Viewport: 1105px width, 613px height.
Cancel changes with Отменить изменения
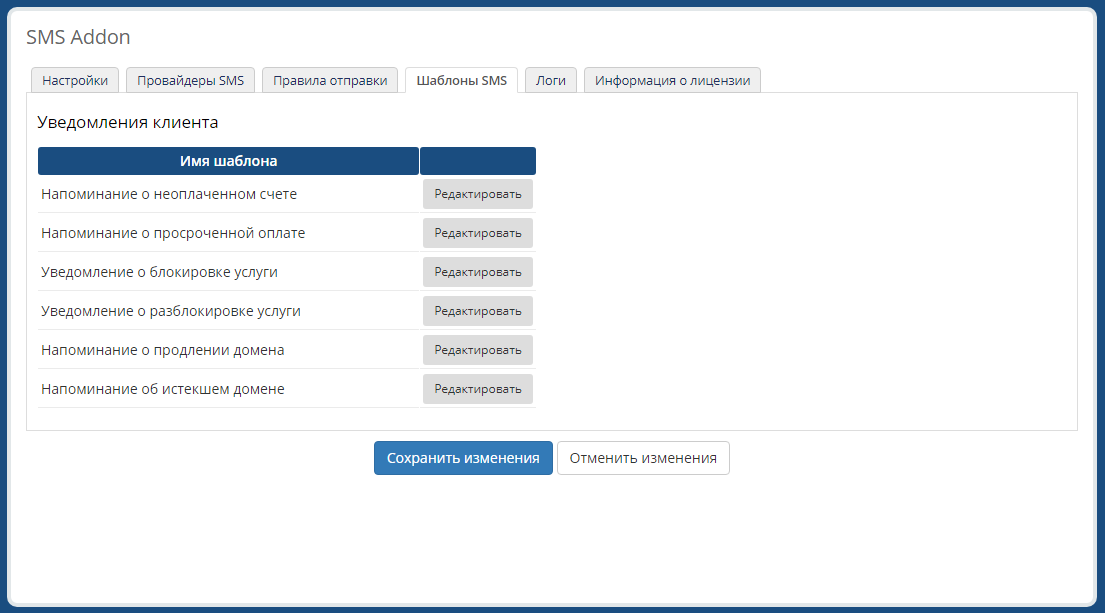tap(643, 458)
